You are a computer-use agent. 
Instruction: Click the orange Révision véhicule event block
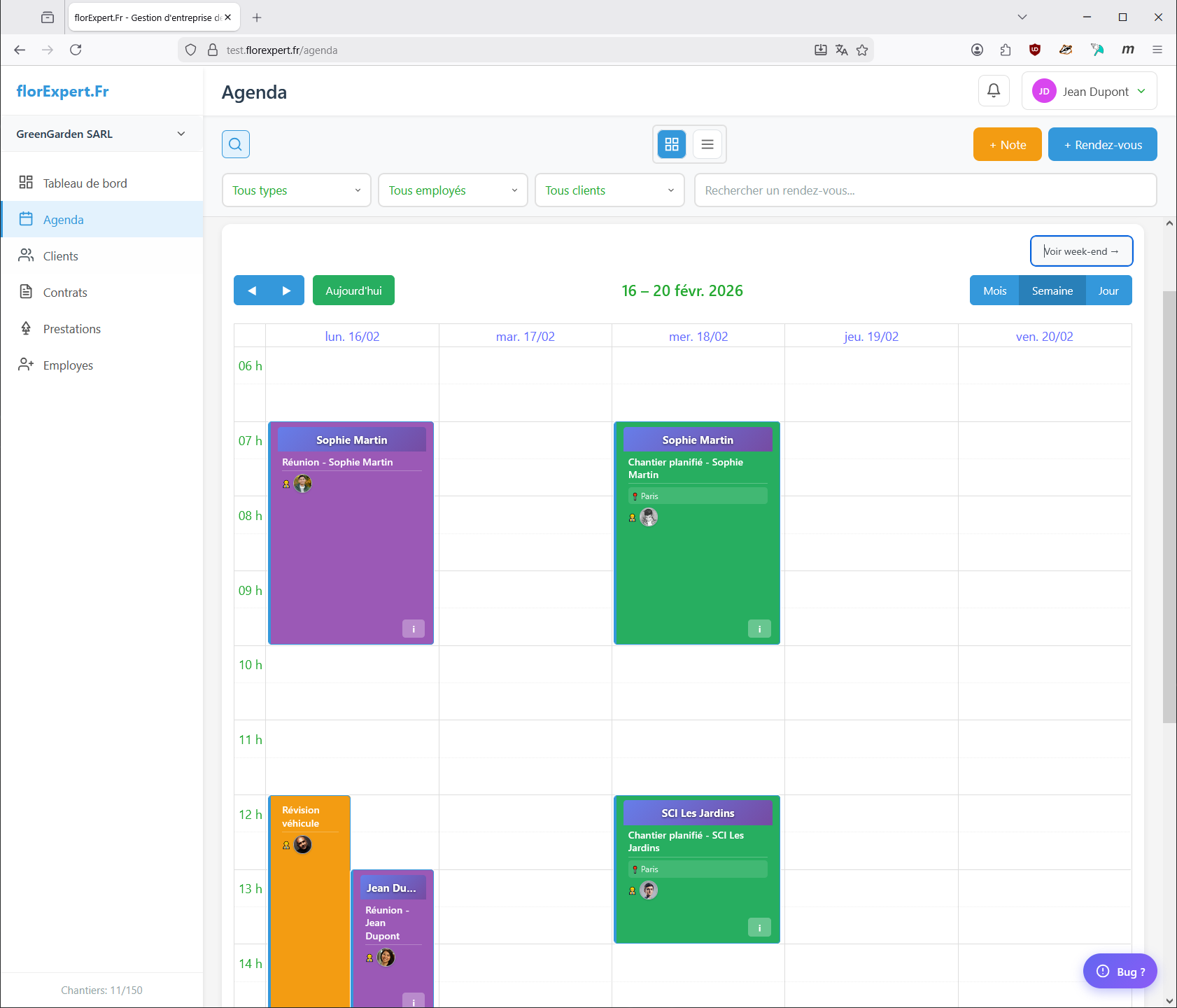pyautogui.click(x=309, y=910)
